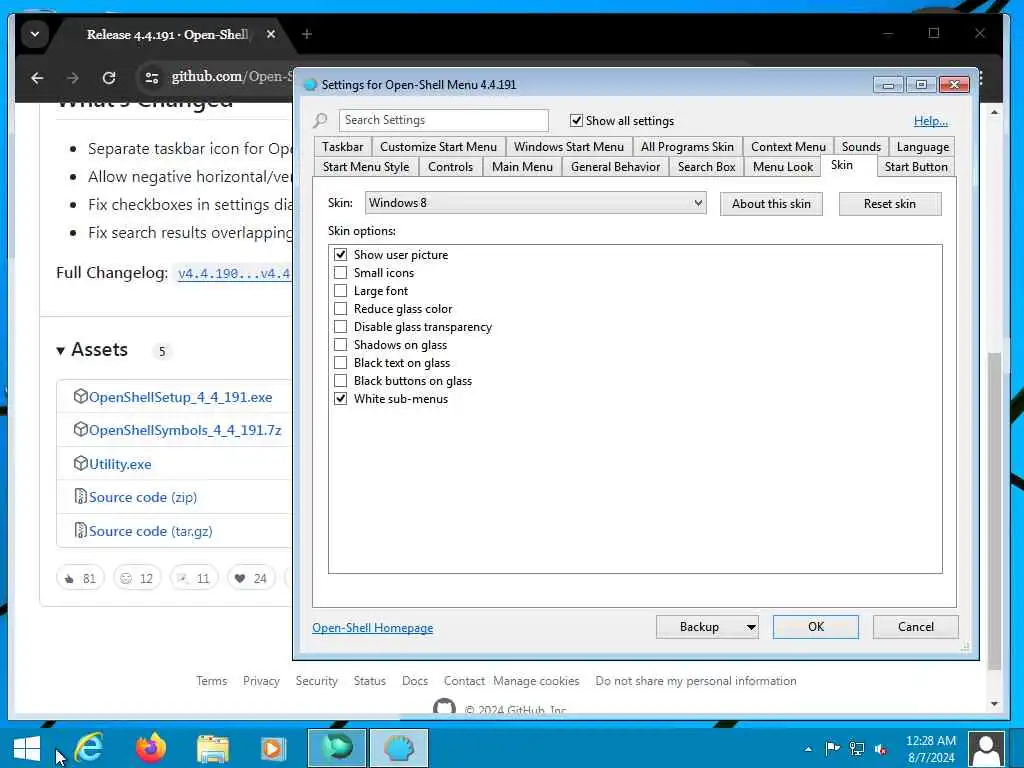This screenshot has width=1024, height=768.
Task: Show hidden system tray icons
Action: [x=808, y=749]
